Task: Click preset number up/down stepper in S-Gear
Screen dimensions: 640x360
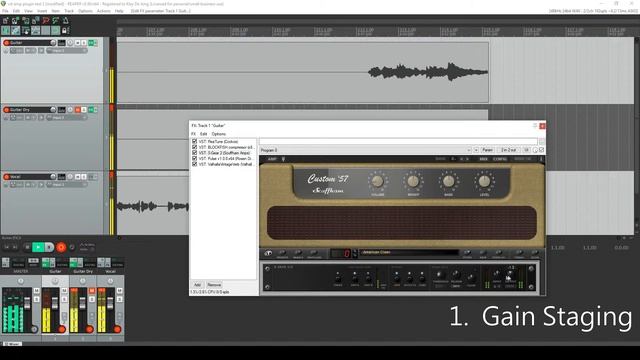Action: [355, 253]
